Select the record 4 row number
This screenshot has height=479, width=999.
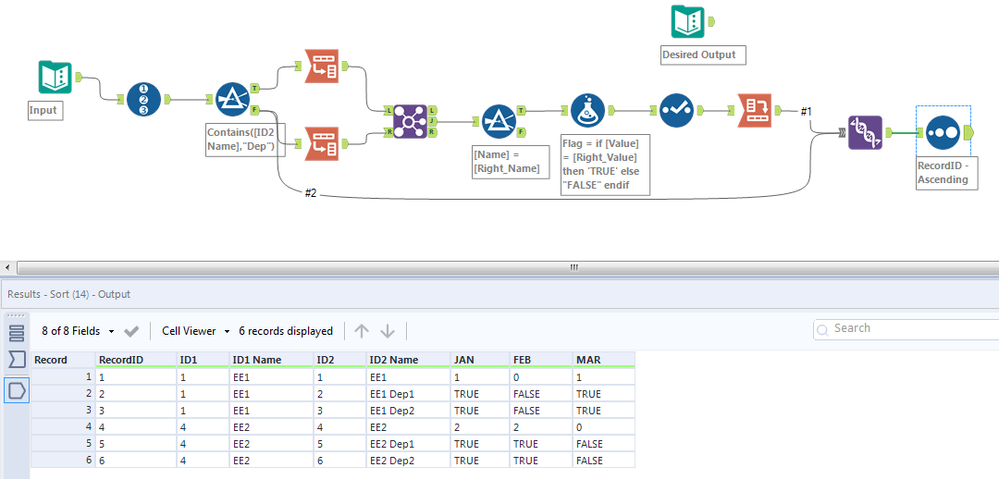62,427
